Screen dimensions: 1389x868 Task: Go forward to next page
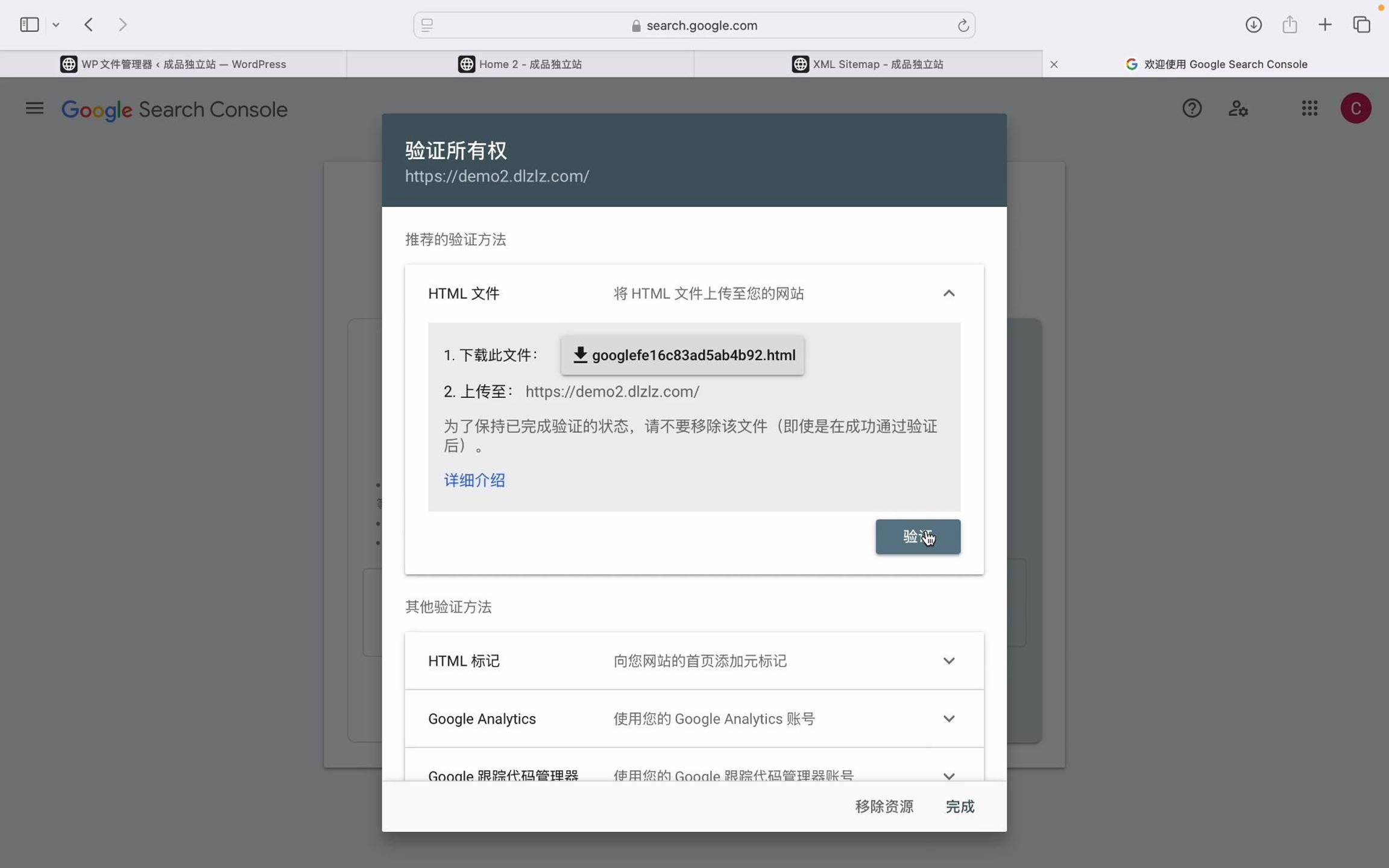coord(122,25)
